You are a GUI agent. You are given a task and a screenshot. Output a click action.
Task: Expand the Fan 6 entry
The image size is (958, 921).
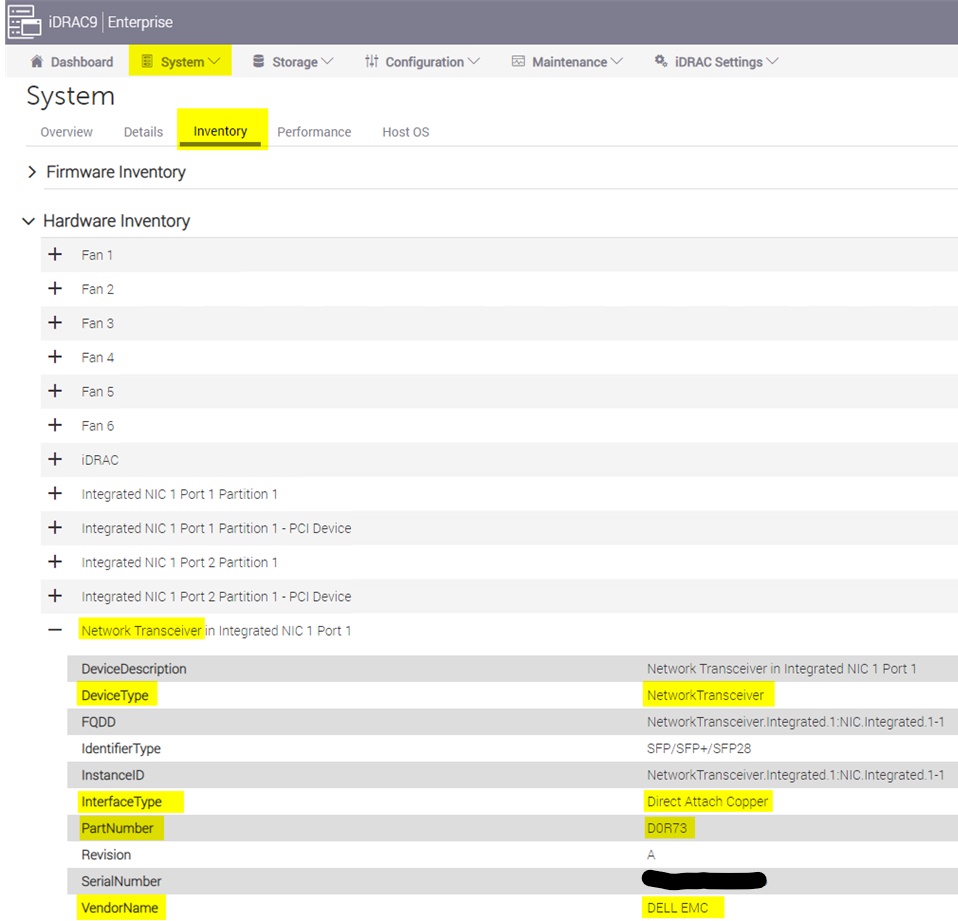coord(55,425)
